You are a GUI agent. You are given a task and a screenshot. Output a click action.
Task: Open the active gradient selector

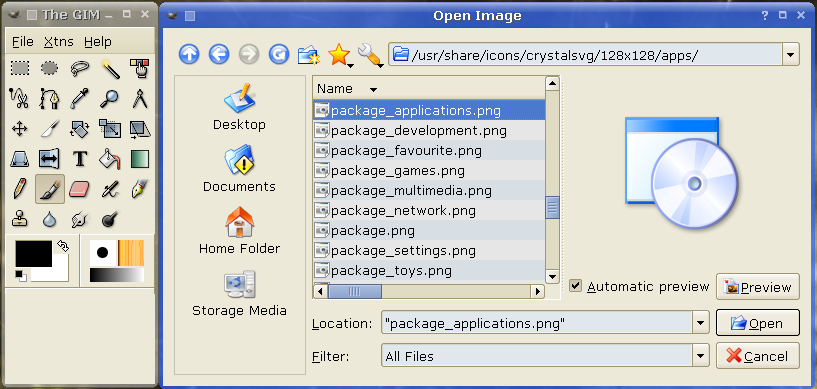(117, 275)
